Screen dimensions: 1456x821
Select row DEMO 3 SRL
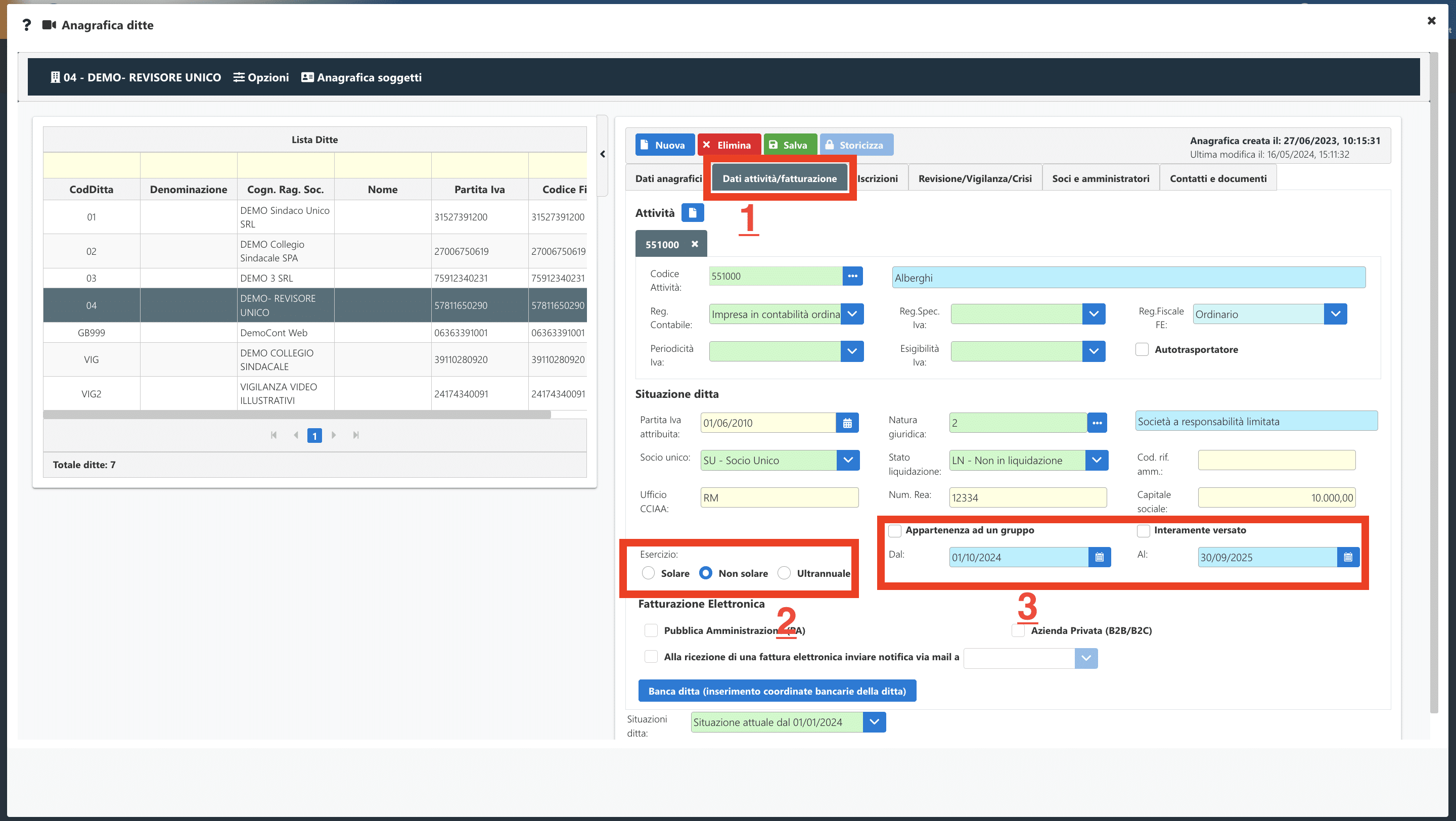point(315,278)
